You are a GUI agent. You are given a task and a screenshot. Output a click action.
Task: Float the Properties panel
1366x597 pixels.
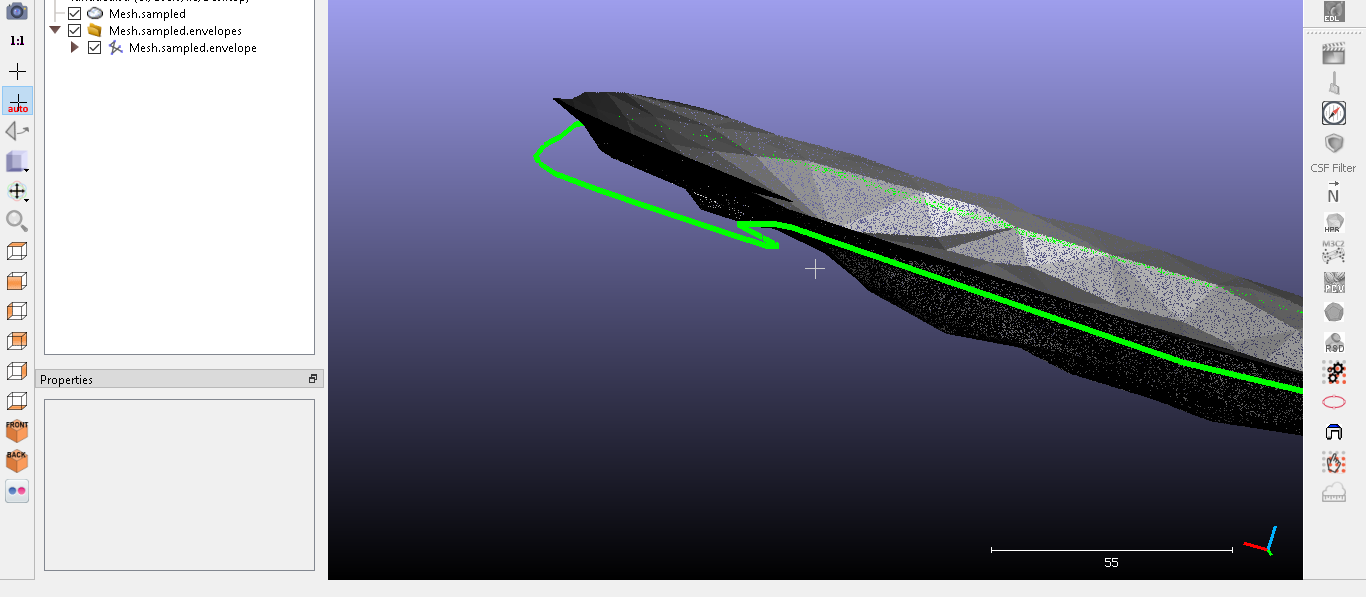click(x=313, y=380)
